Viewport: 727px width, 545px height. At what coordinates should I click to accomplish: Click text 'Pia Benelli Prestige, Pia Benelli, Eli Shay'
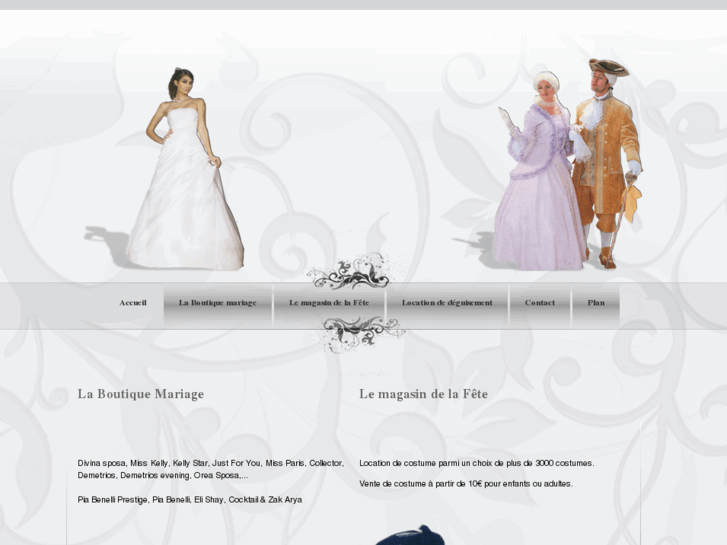pyautogui.click(x=190, y=500)
